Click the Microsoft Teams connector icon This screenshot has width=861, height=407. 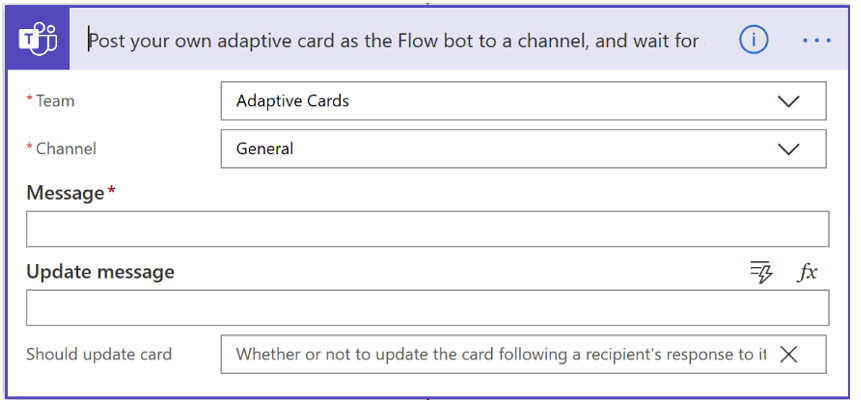point(38,39)
